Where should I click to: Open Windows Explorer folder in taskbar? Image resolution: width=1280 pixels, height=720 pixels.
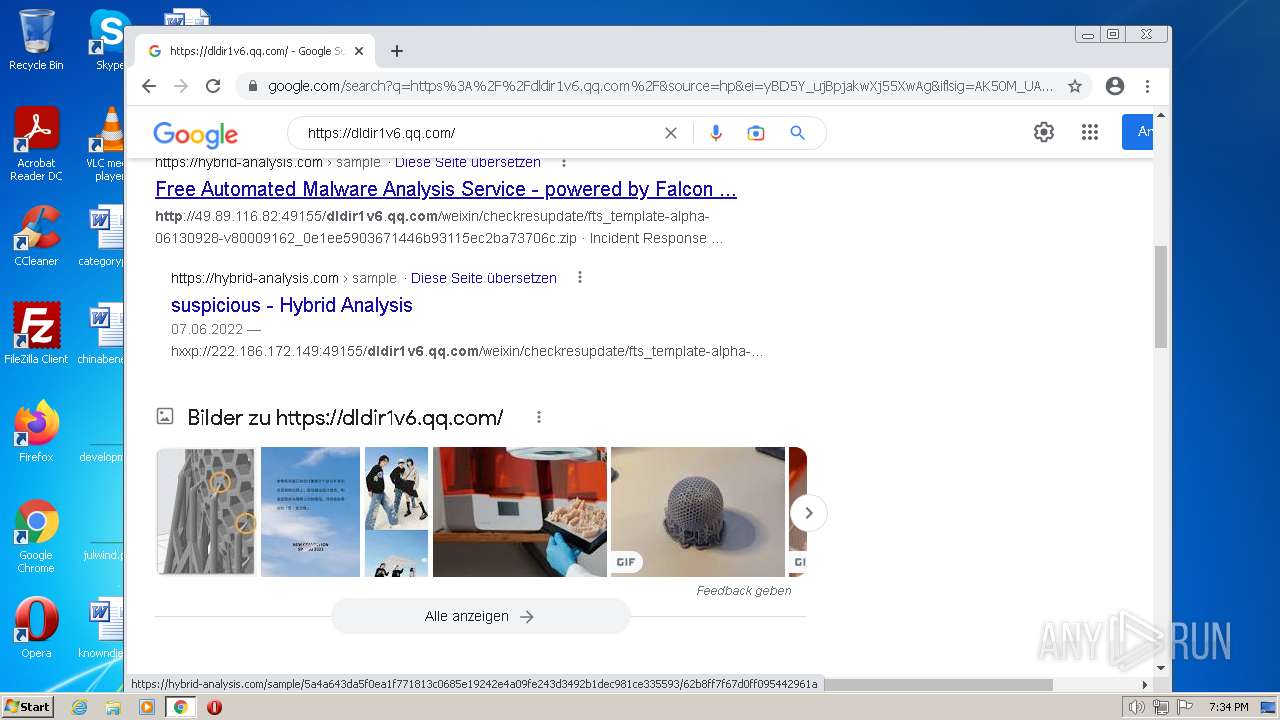tap(113, 707)
